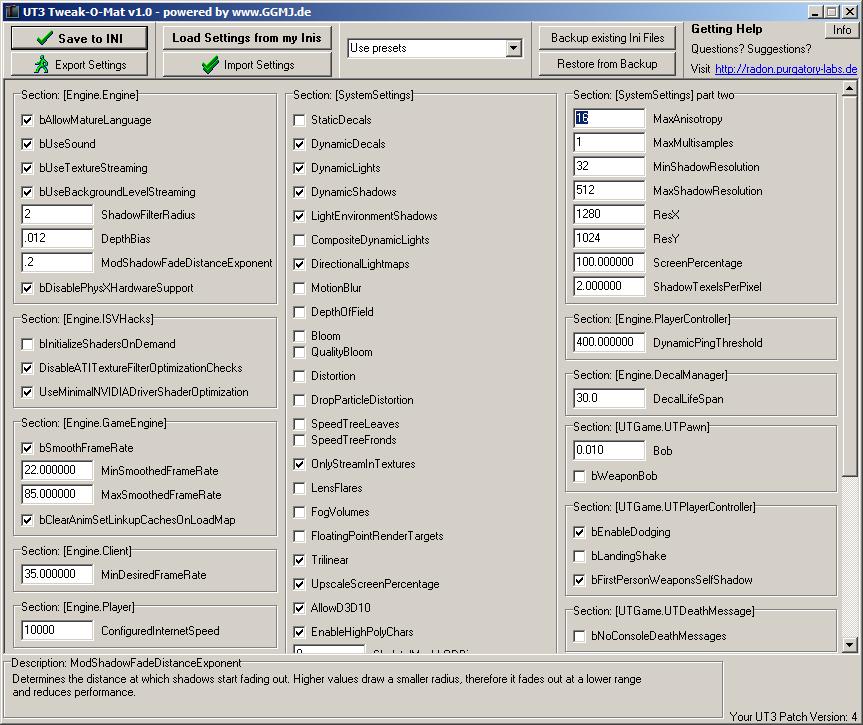Enable bLandingShake checkbox
Image resolution: width=863 pixels, height=725 pixels.
(579, 556)
